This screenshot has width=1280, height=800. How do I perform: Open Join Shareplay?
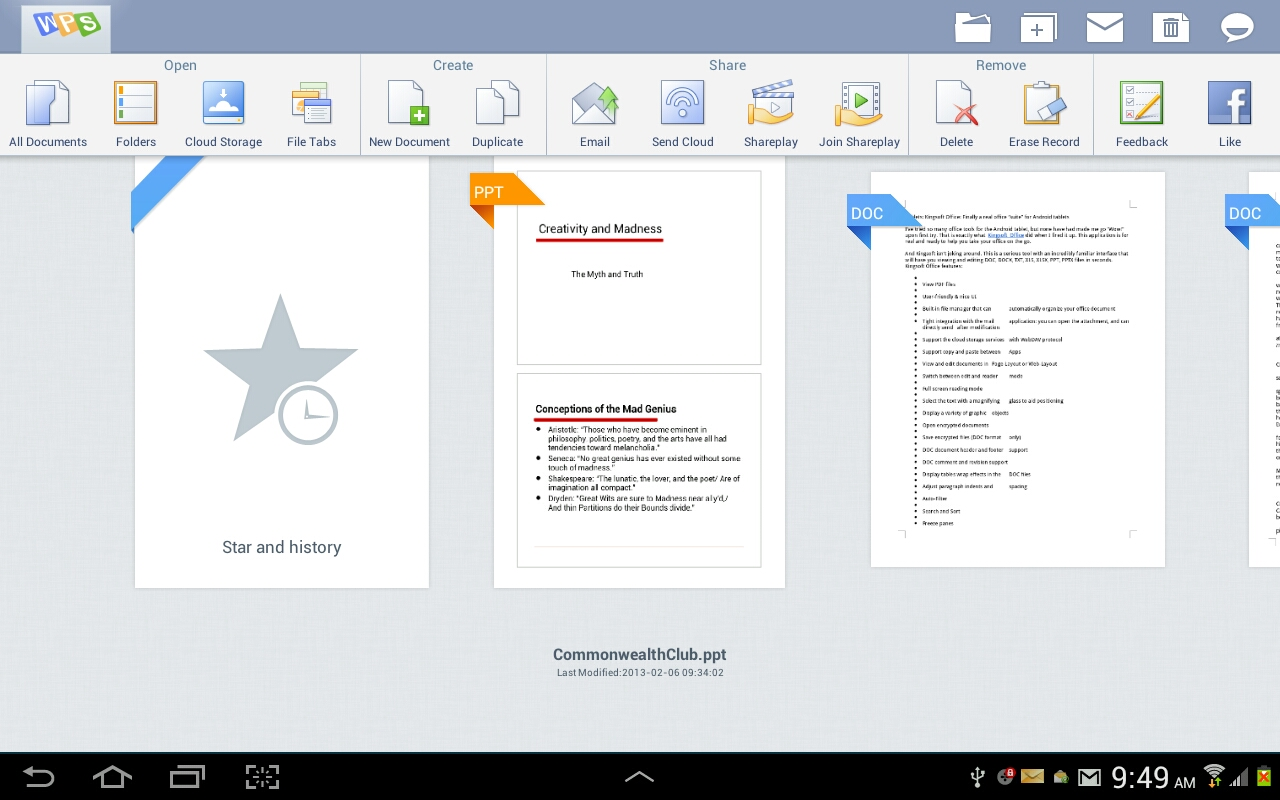[859, 110]
